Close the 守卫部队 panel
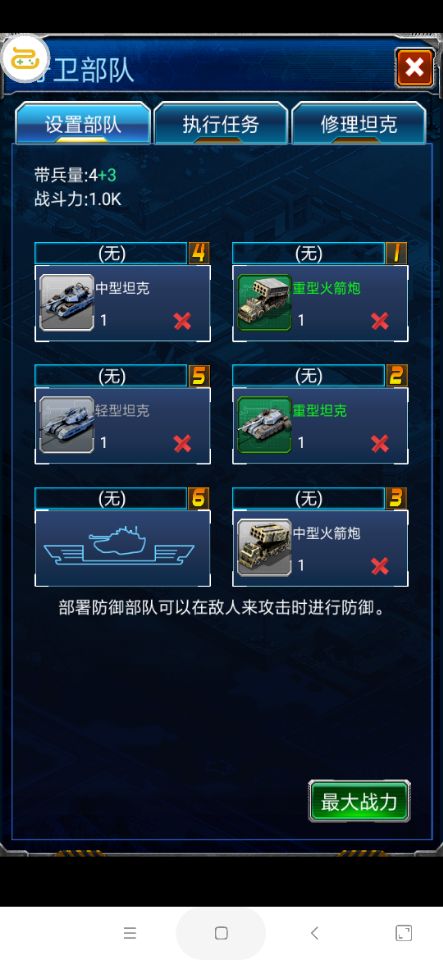The height and width of the screenshot is (960, 443). [x=414, y=67]
